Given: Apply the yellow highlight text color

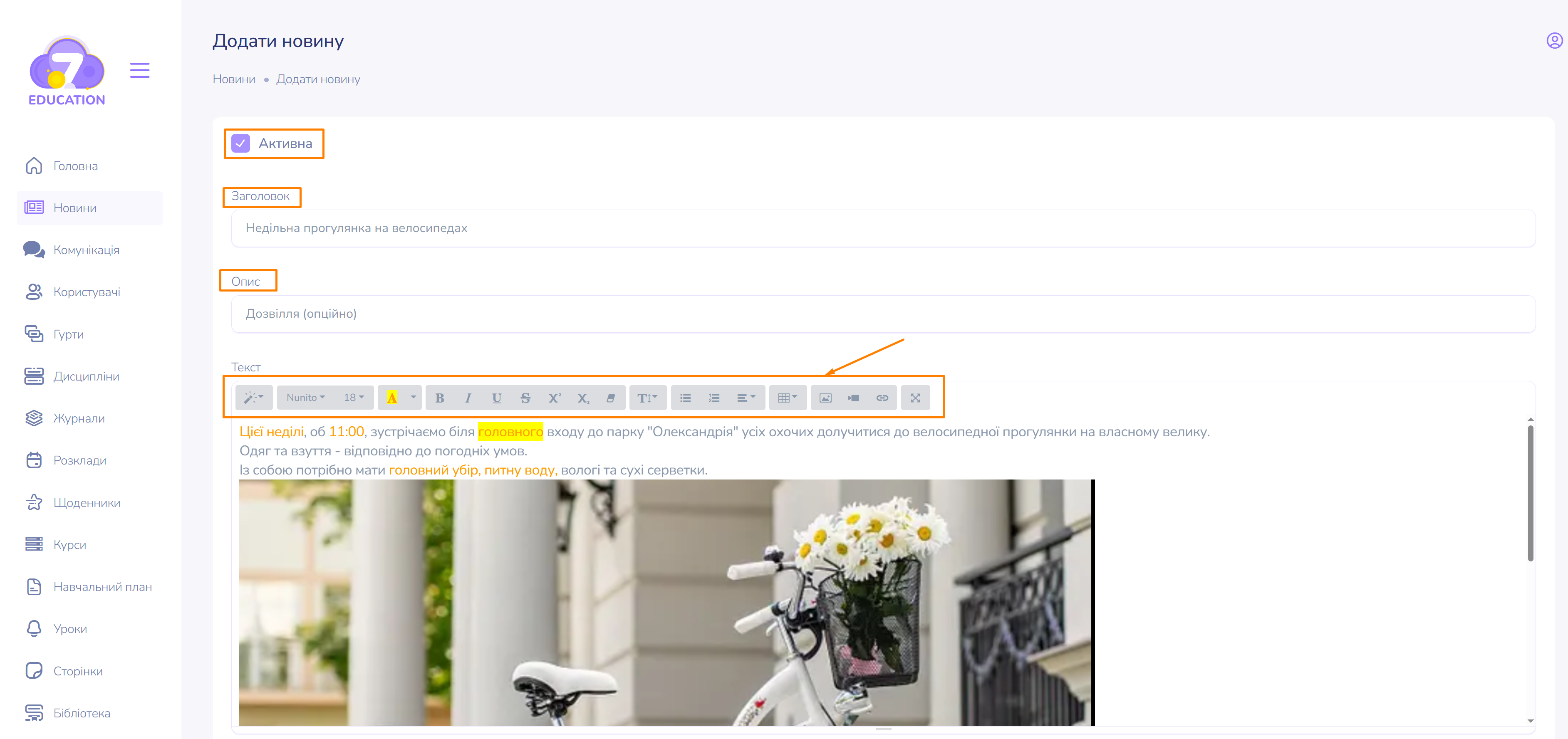Looking at the screenshot, I should point(392,398).
